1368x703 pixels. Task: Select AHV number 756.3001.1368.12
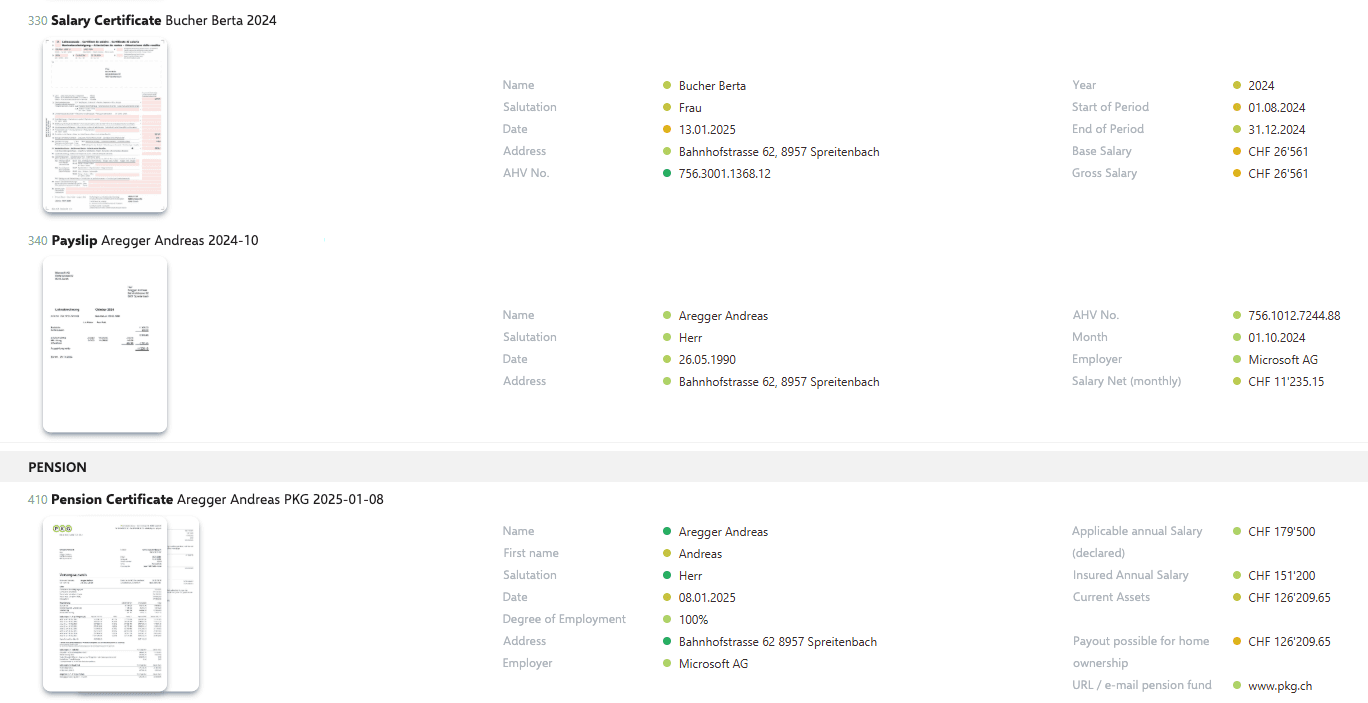point(725,173)
